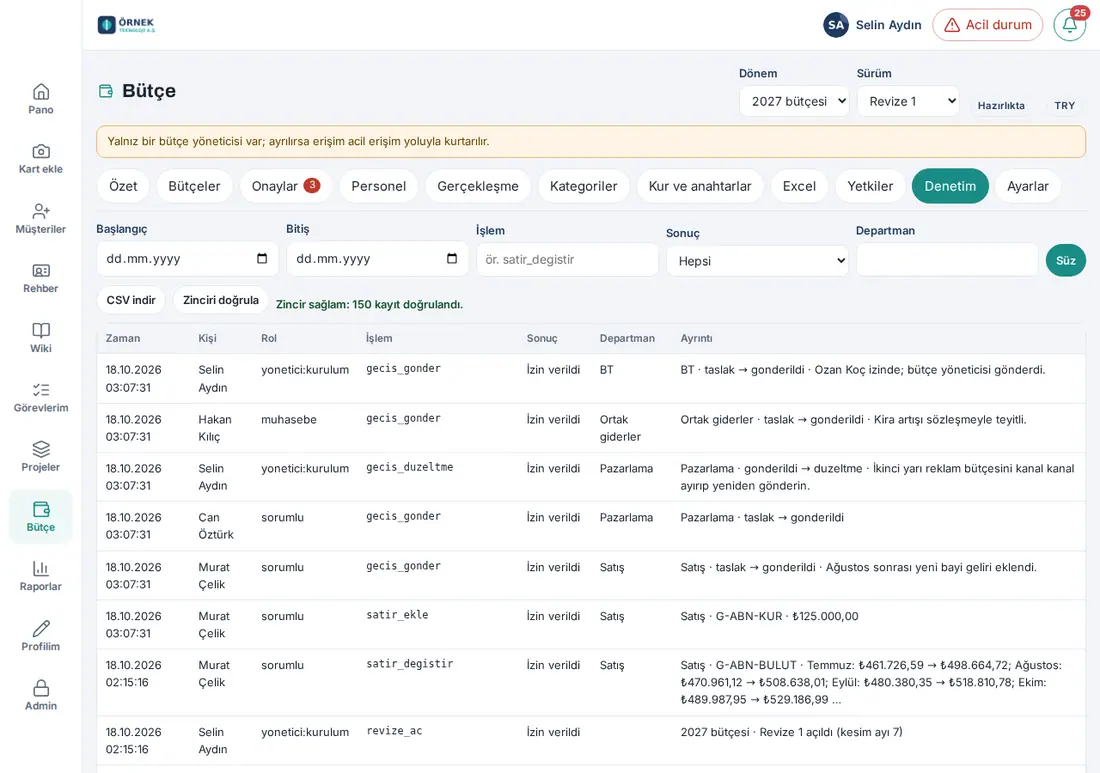Expand the Dönem 2027 bütçesi dropdown
Viewport: 1100px width, 773px height.
coord(794,101)
